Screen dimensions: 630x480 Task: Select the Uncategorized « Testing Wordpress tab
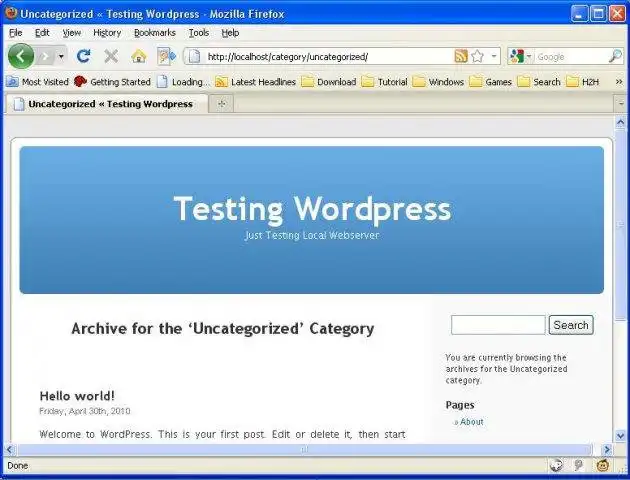(107, 104)
